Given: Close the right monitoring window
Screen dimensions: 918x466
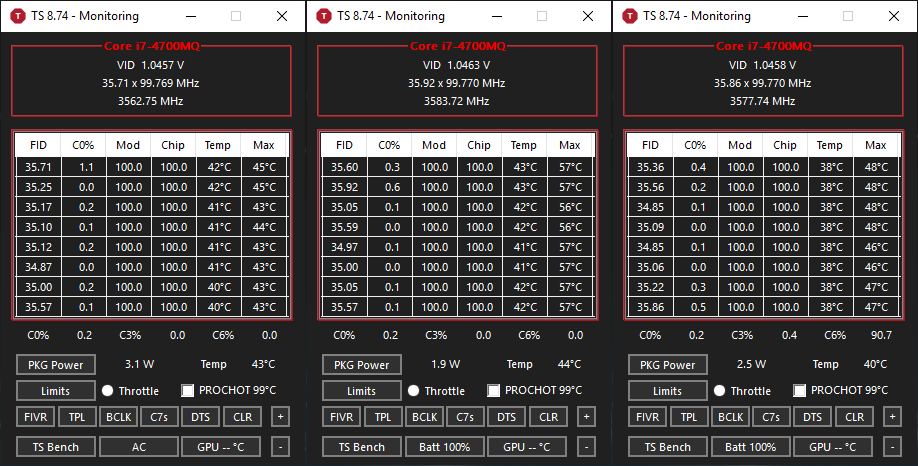Looking at the screenshot, I should click(x=894, y=16).
